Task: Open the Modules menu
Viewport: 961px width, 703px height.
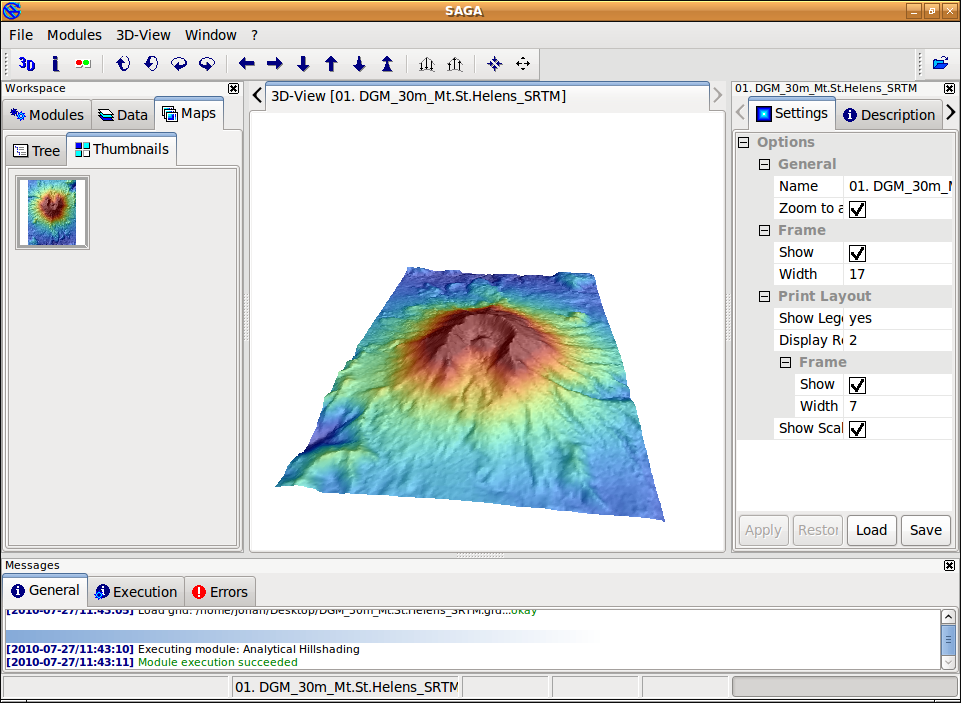Action: 74,35
